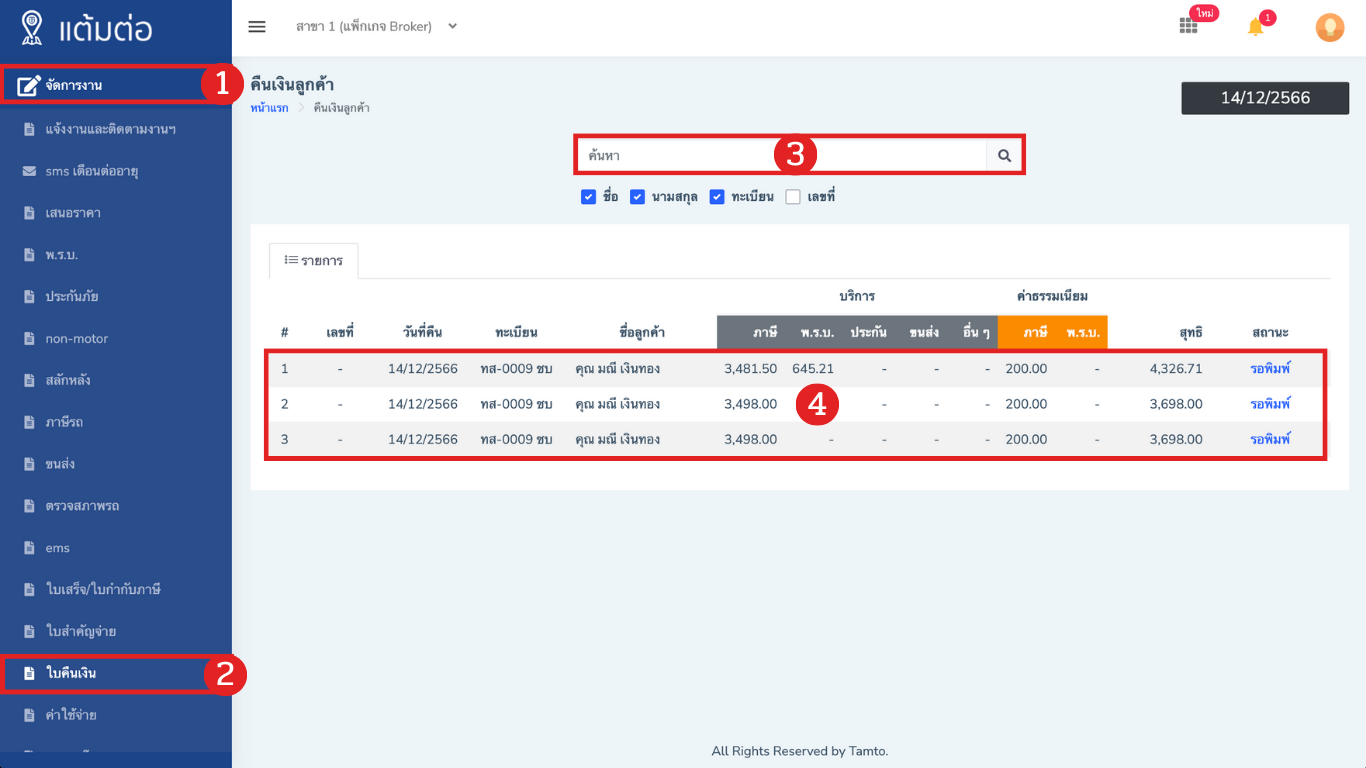Image resolution: width=1366 pixels, height=768 pixels.
Task: Uncheck the ทะเบียน search checkbox
Action: tap(717, 197)
